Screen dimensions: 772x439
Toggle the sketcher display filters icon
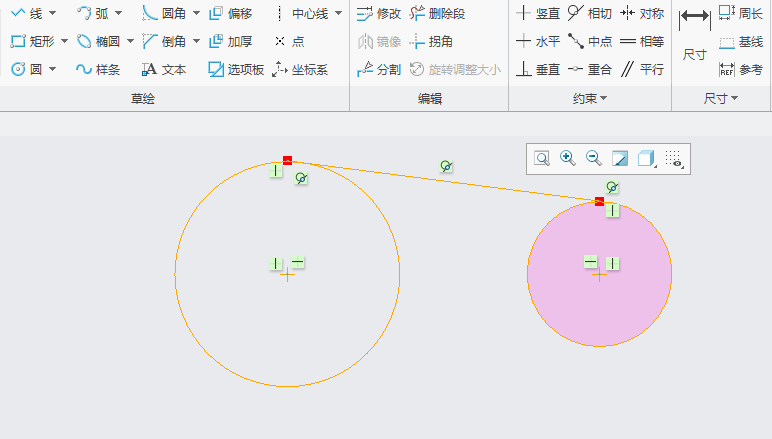[x=673, y=158]
